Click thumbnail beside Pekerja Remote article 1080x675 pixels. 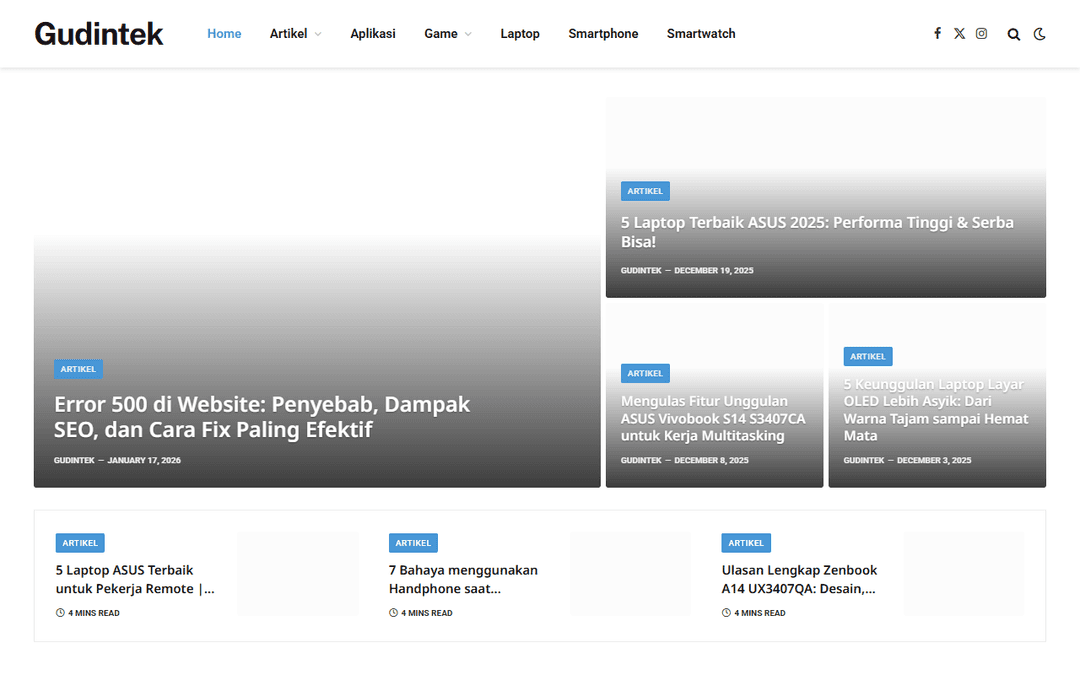pos(298,574)
